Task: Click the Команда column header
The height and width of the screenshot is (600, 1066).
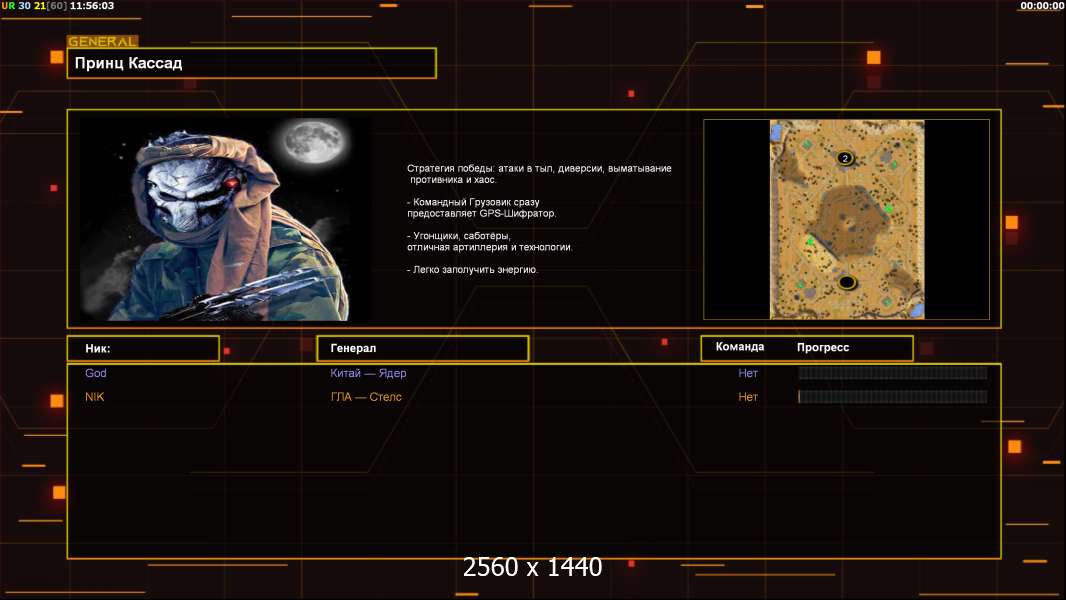Action: click(x=740, y=347)
